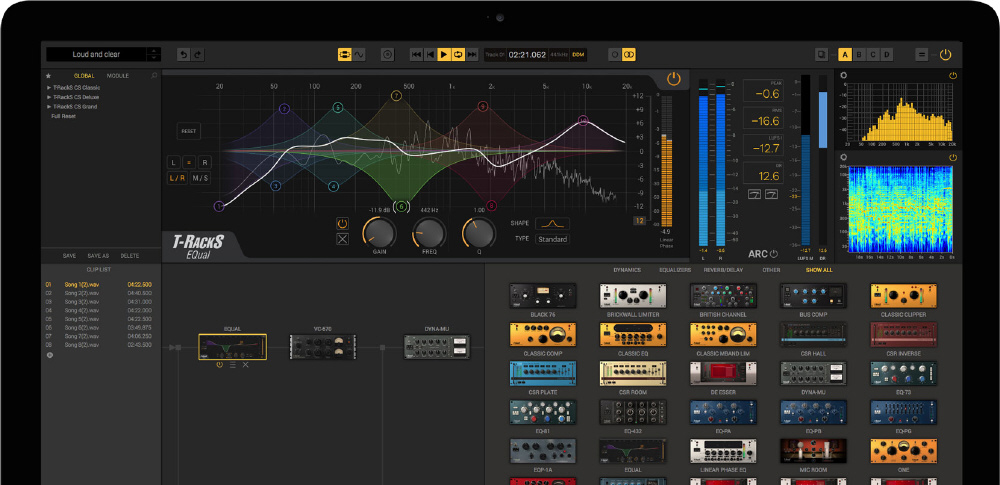Image resolution: width=1000 pixels, height=485 pixels.
Task: Click the add clip plus icon under clip list
Action: point(49,354)
